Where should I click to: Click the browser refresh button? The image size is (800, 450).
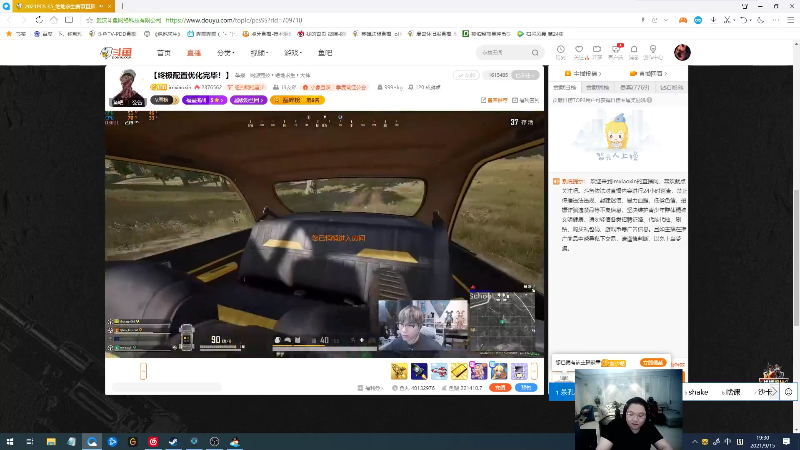pyautogui.click(x=39, y=20)
